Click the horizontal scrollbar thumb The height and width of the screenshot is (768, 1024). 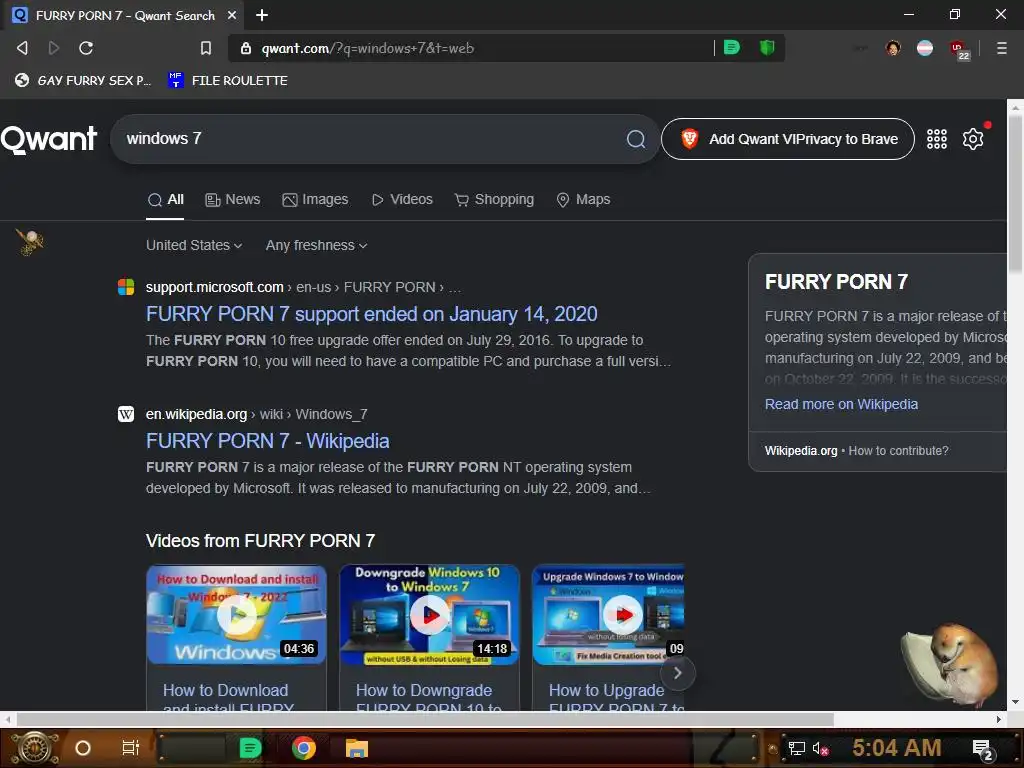point(425,720)
